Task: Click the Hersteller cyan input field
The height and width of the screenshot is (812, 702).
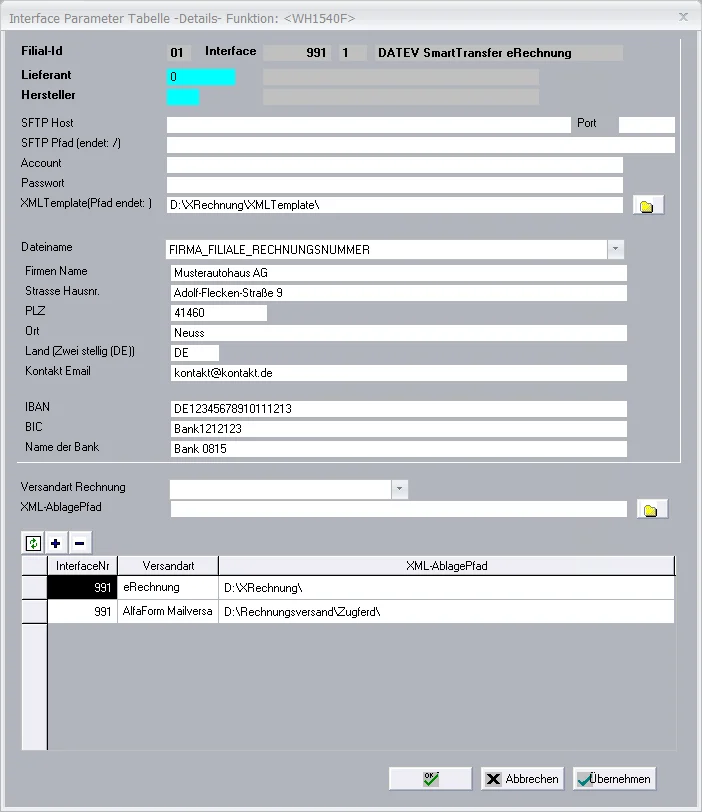Action: click(x=183, y=97)
